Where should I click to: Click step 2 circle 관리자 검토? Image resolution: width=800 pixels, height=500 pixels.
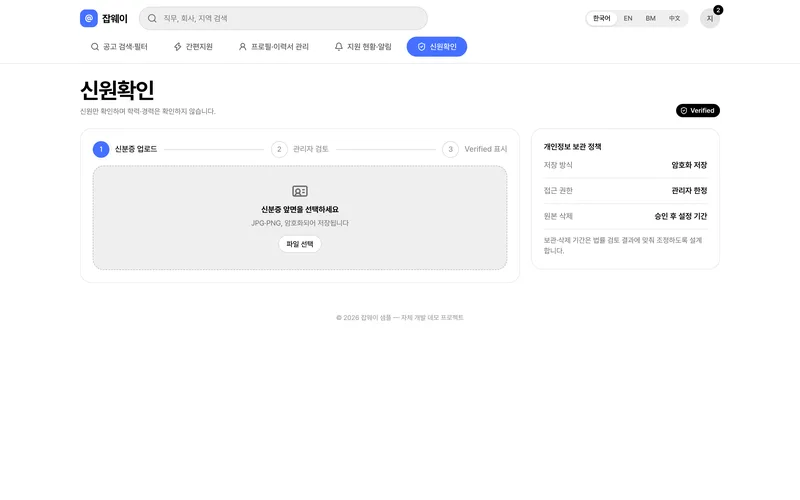coord(279,149)
